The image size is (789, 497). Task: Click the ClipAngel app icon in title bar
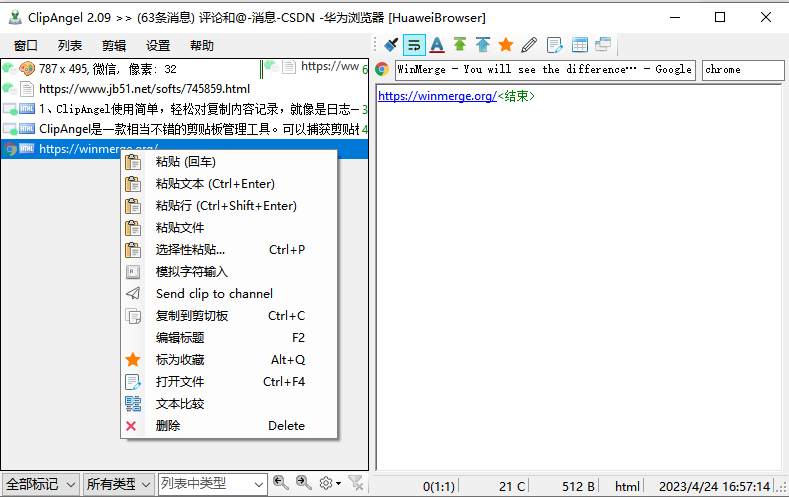(x=15, y=18)
